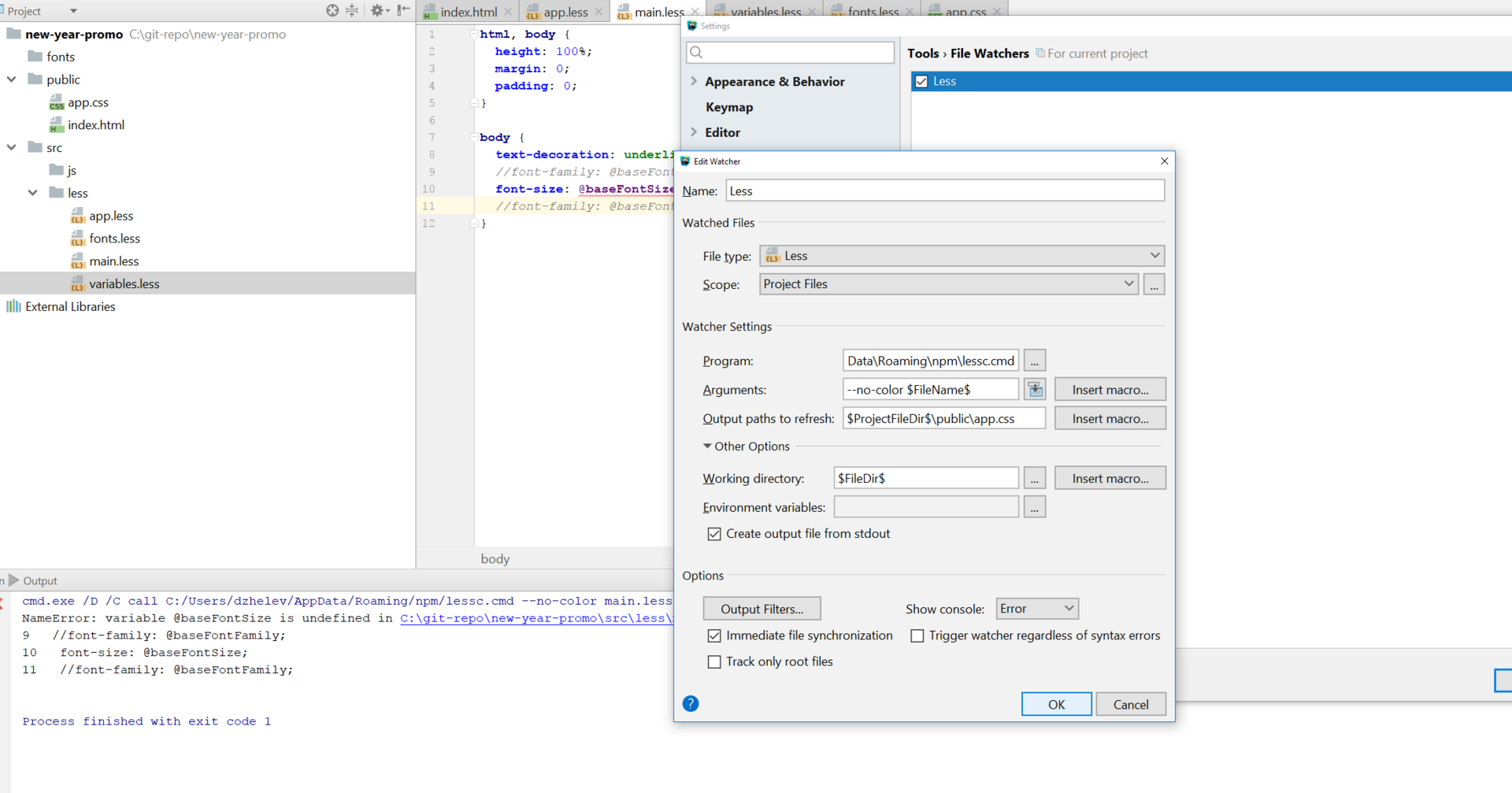Screen dimensions: 1512x793
Task: Click the search icon in Settings search box
Action: 696,53
